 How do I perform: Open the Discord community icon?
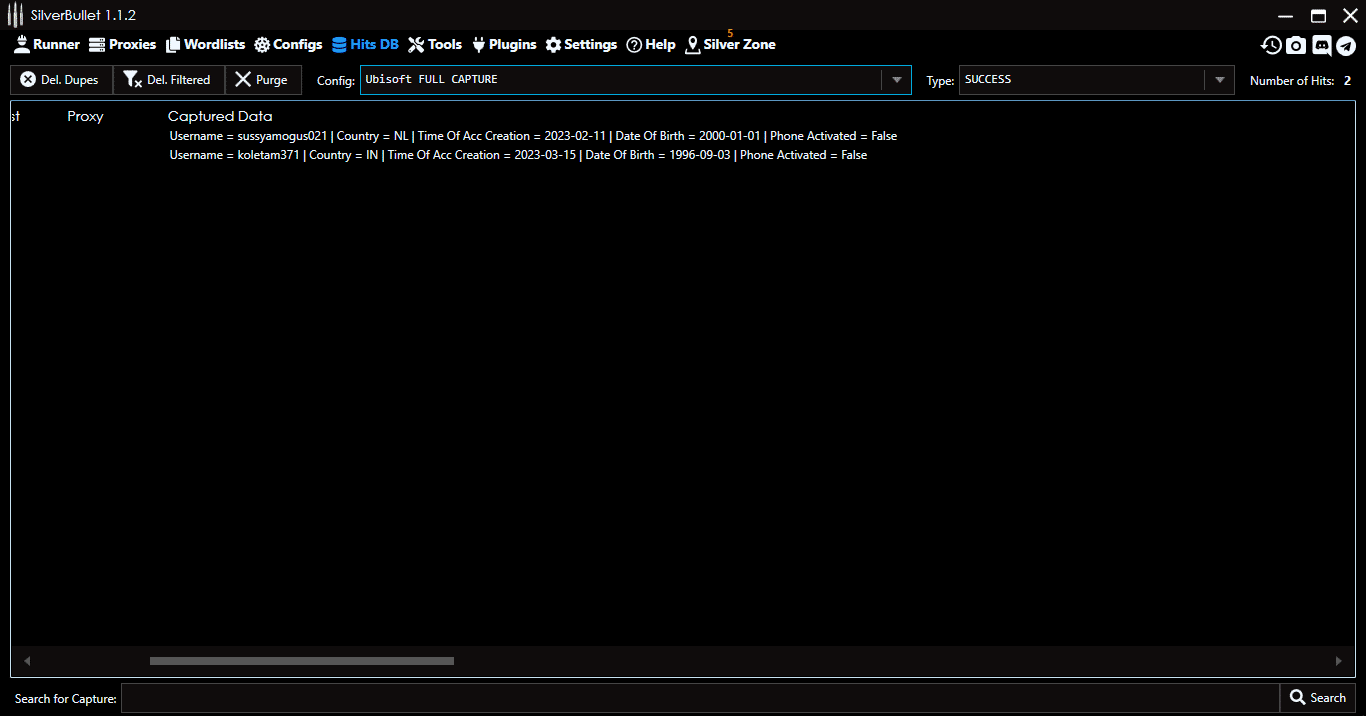coord(1322,45)
